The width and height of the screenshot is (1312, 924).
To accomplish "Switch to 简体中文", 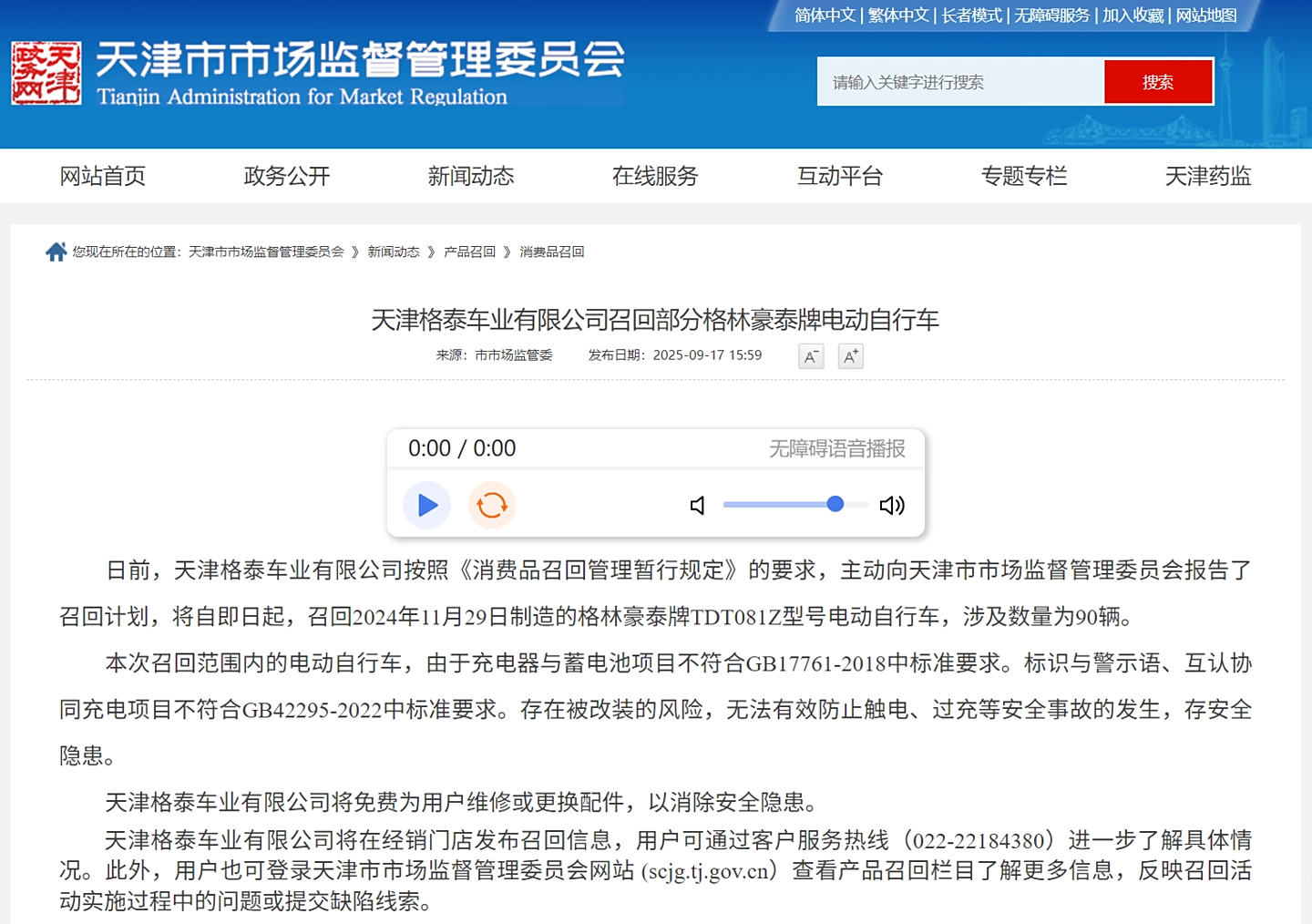I will [825, 15].
